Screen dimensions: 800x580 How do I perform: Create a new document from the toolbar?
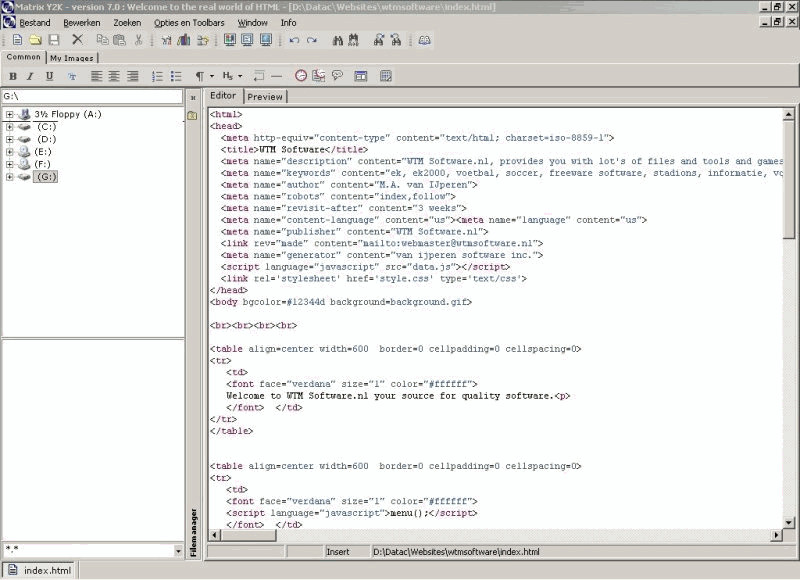coord(17,40)
